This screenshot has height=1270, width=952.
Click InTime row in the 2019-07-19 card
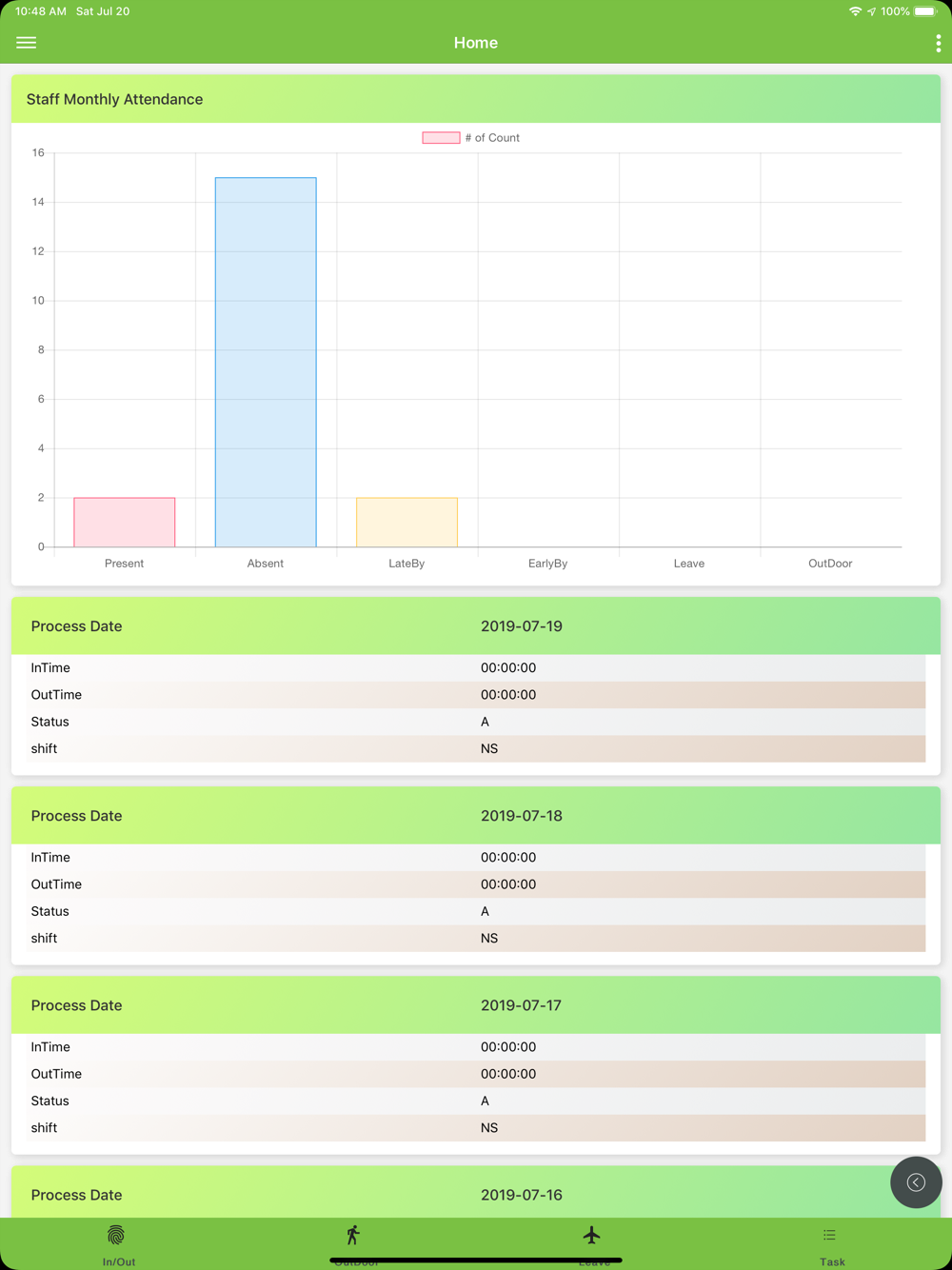pos(476,667)
